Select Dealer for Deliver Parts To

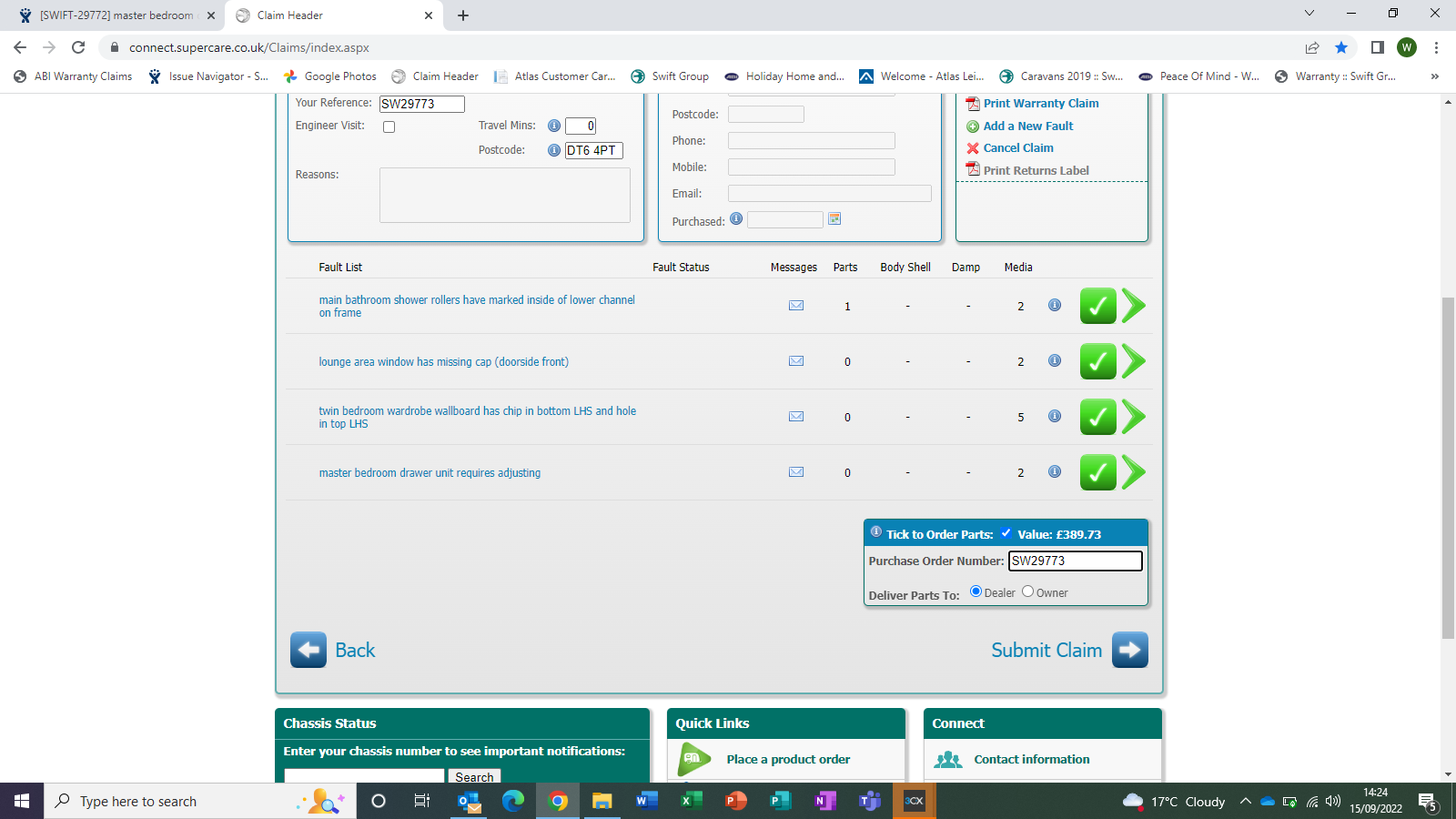point(976,591)
